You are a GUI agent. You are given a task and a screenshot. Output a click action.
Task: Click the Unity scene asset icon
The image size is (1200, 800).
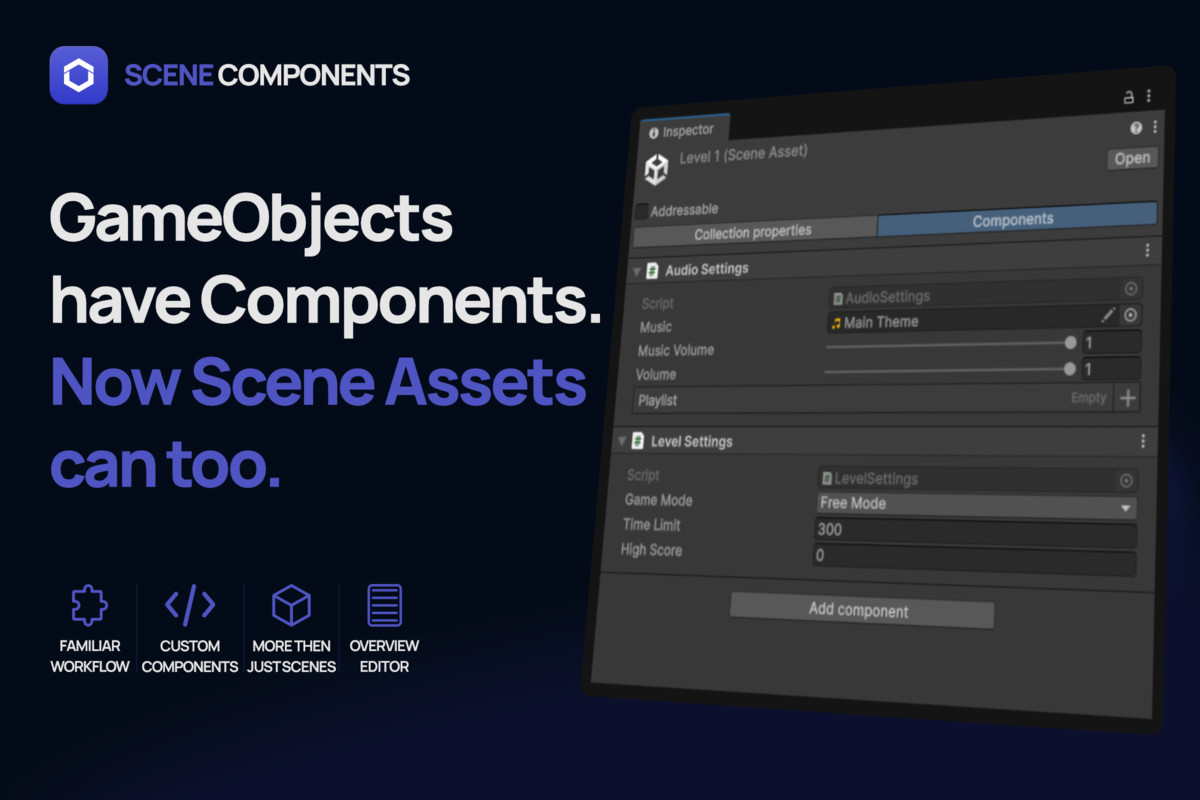[656, 170]
